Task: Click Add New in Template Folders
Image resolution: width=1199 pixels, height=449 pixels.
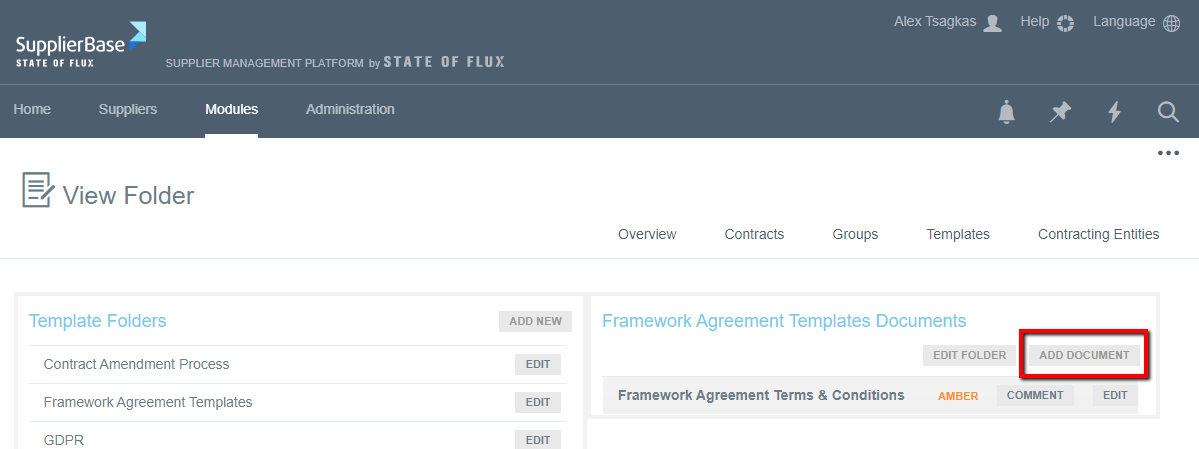Action: click(535, 321)
